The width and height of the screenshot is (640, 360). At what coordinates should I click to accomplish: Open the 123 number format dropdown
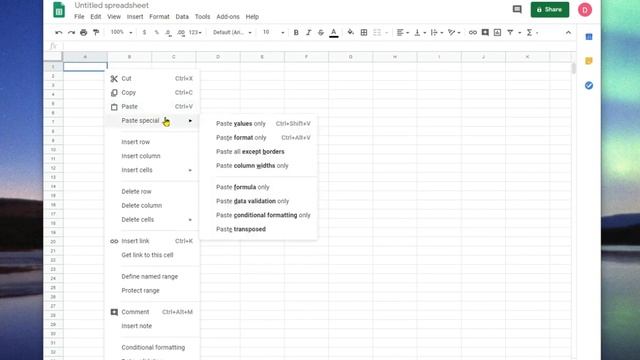click(195, 32)
